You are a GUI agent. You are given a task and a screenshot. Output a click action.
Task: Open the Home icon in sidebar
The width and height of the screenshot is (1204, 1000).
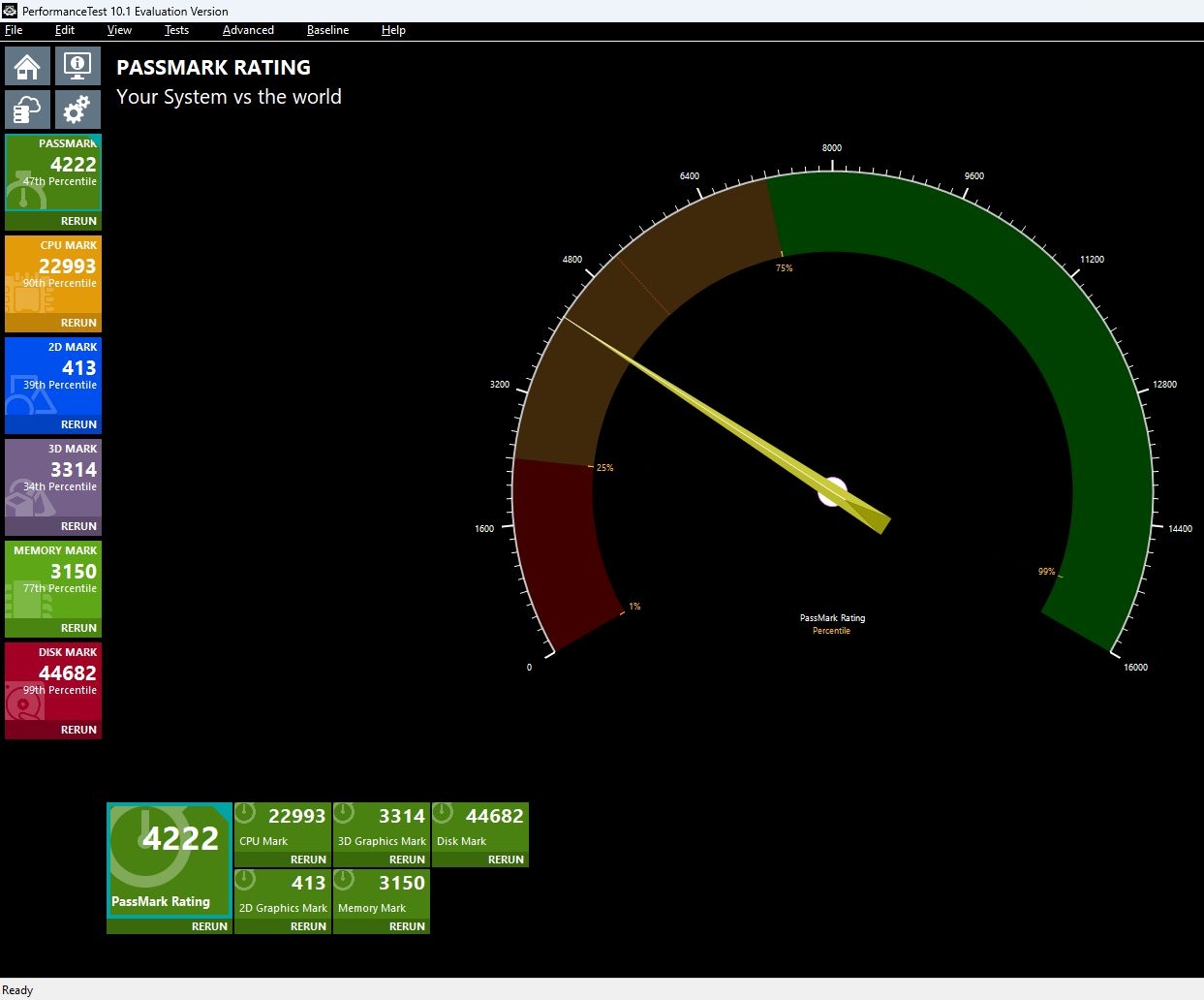(x=27, y=67)
